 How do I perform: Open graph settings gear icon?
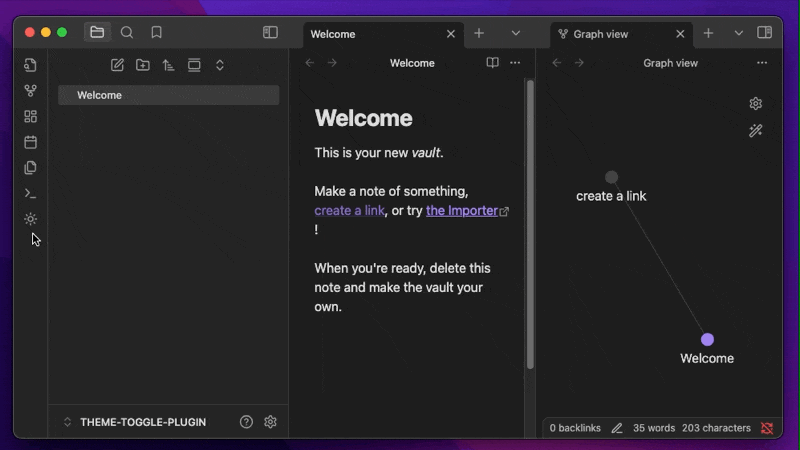756,104
